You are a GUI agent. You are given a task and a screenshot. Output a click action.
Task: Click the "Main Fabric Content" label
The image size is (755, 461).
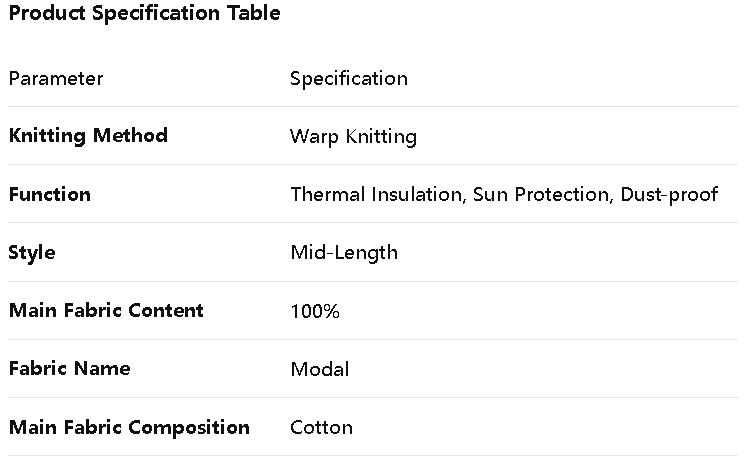[x=106, y=310]
